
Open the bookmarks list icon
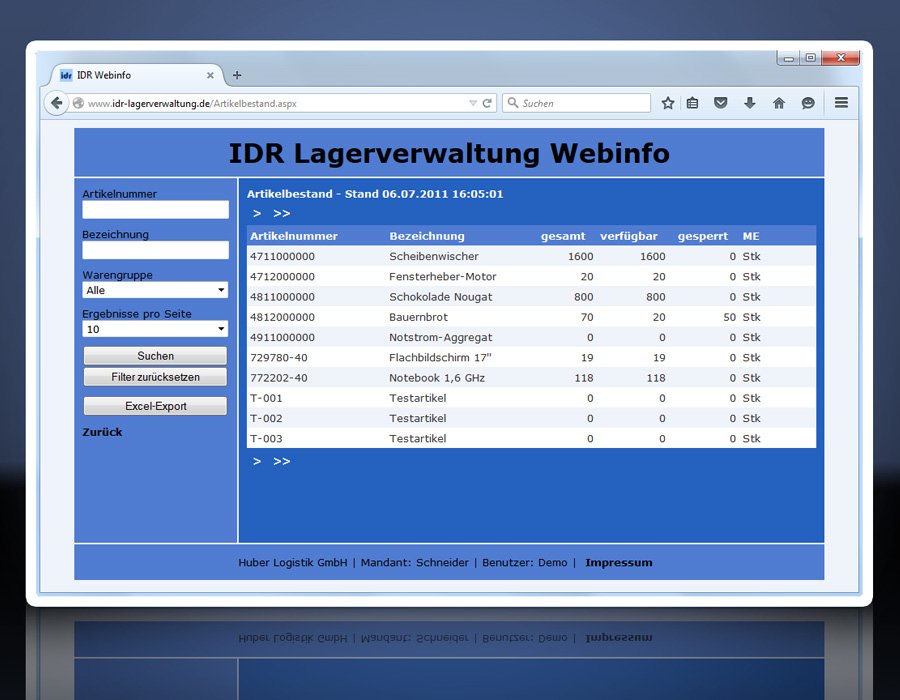click(693, 103)
